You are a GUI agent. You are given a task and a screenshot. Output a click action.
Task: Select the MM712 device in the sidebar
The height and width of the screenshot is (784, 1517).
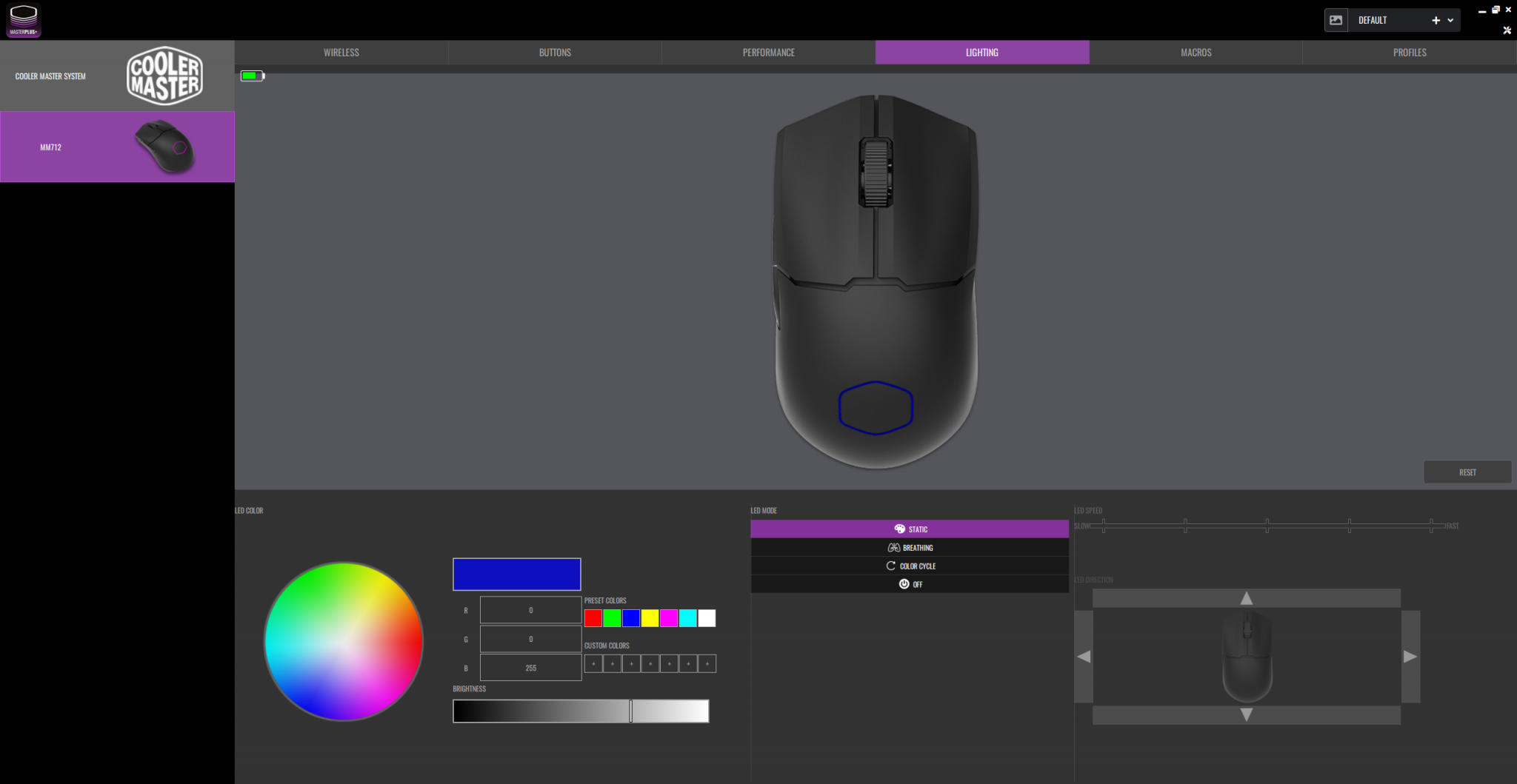pyautogui.click(x=117, y=147)
